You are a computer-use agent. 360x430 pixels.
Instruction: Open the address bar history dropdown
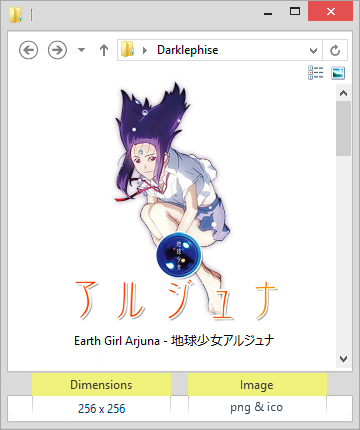click(x=313, y=50)
